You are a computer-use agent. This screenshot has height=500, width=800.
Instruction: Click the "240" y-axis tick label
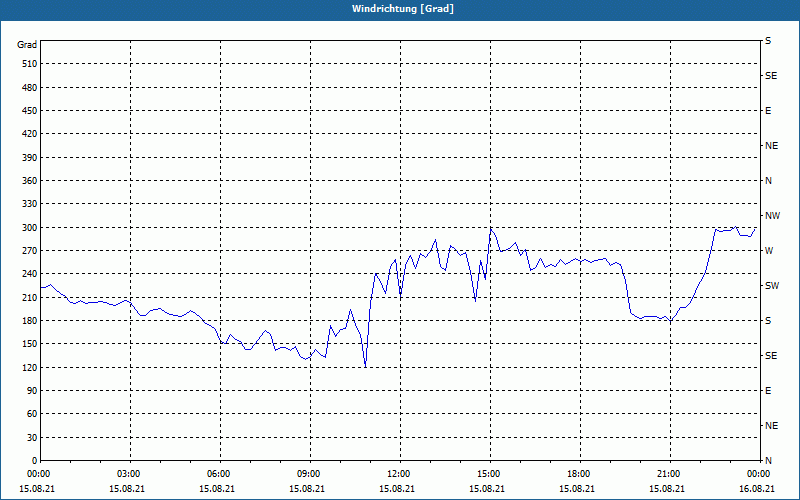click(30, 274)
